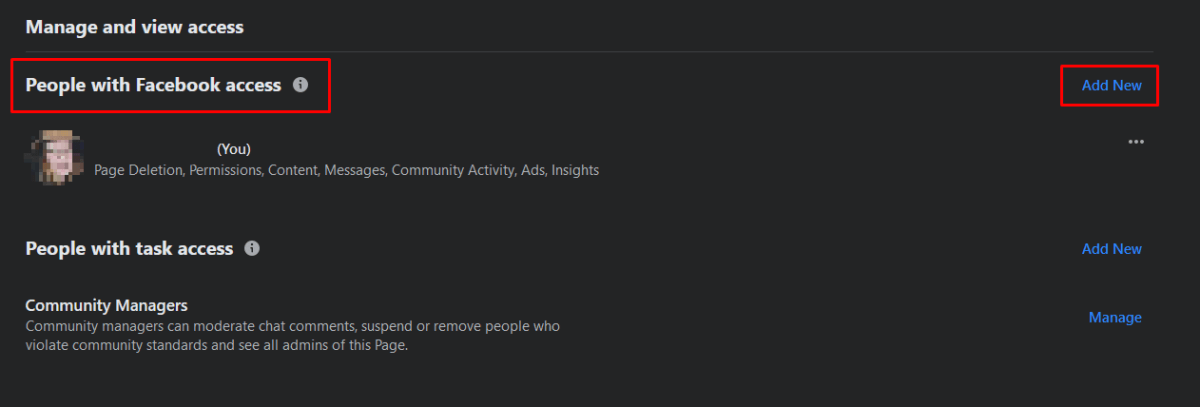Image resolution: width=1200 pixels, height=407 pixels.
Task: Click Page Deletion in the access list
Action: click(136, 170)
